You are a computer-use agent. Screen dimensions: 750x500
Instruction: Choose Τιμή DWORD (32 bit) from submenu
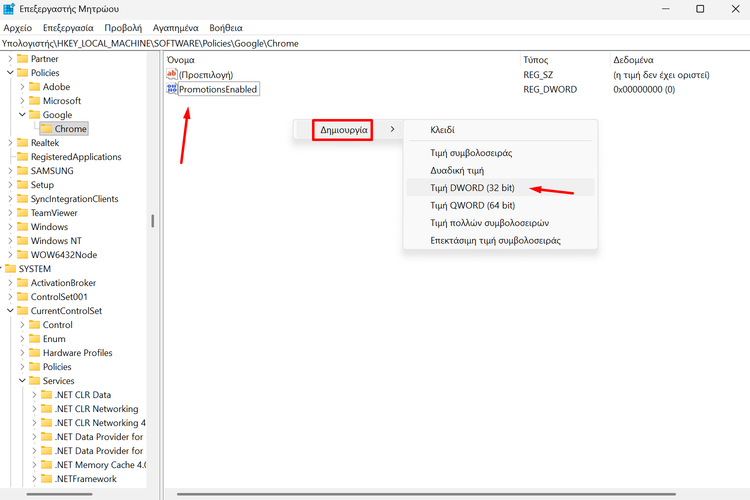[x=500, y=188]
